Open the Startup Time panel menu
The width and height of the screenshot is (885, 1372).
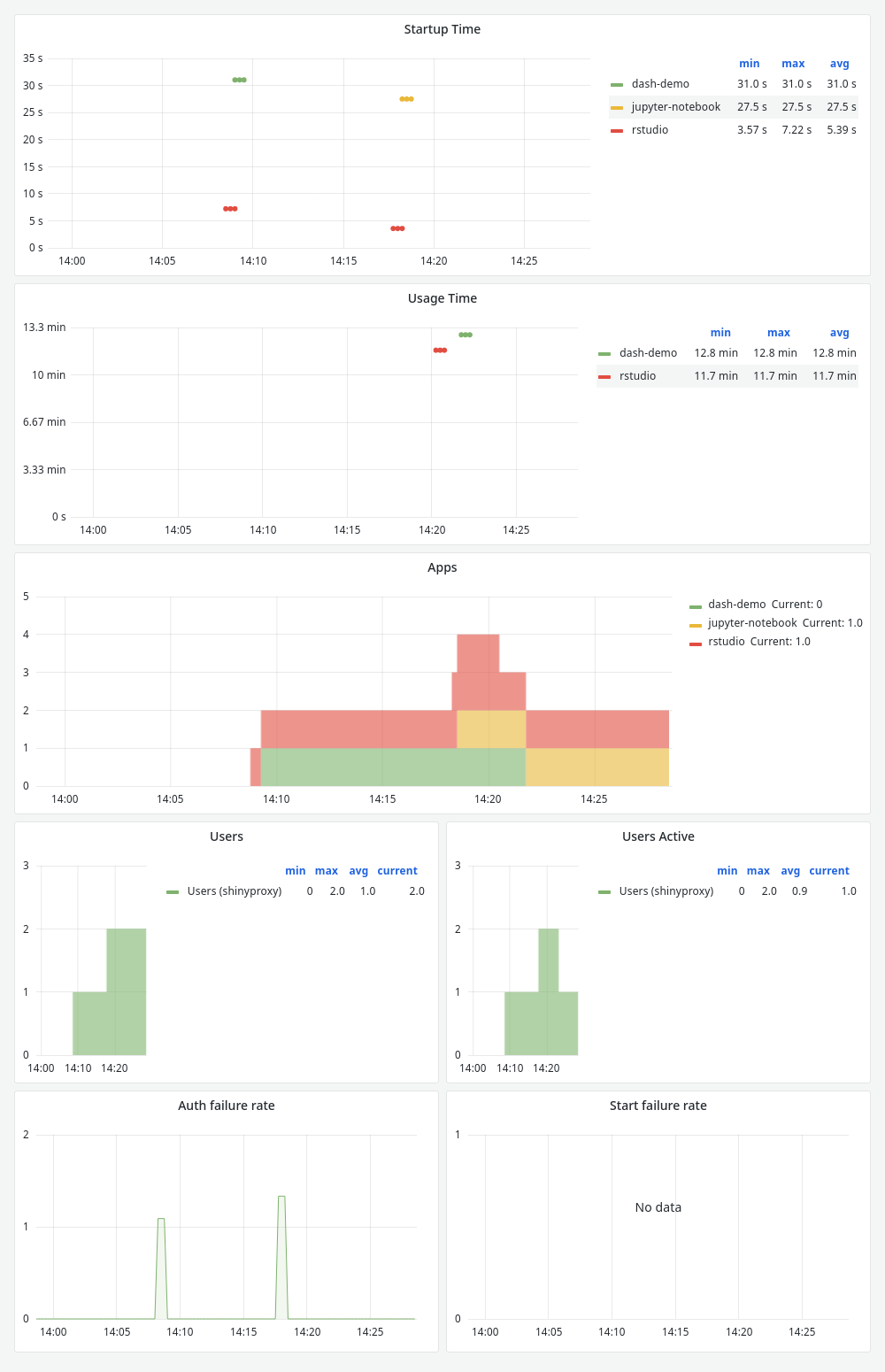(442, 29)
